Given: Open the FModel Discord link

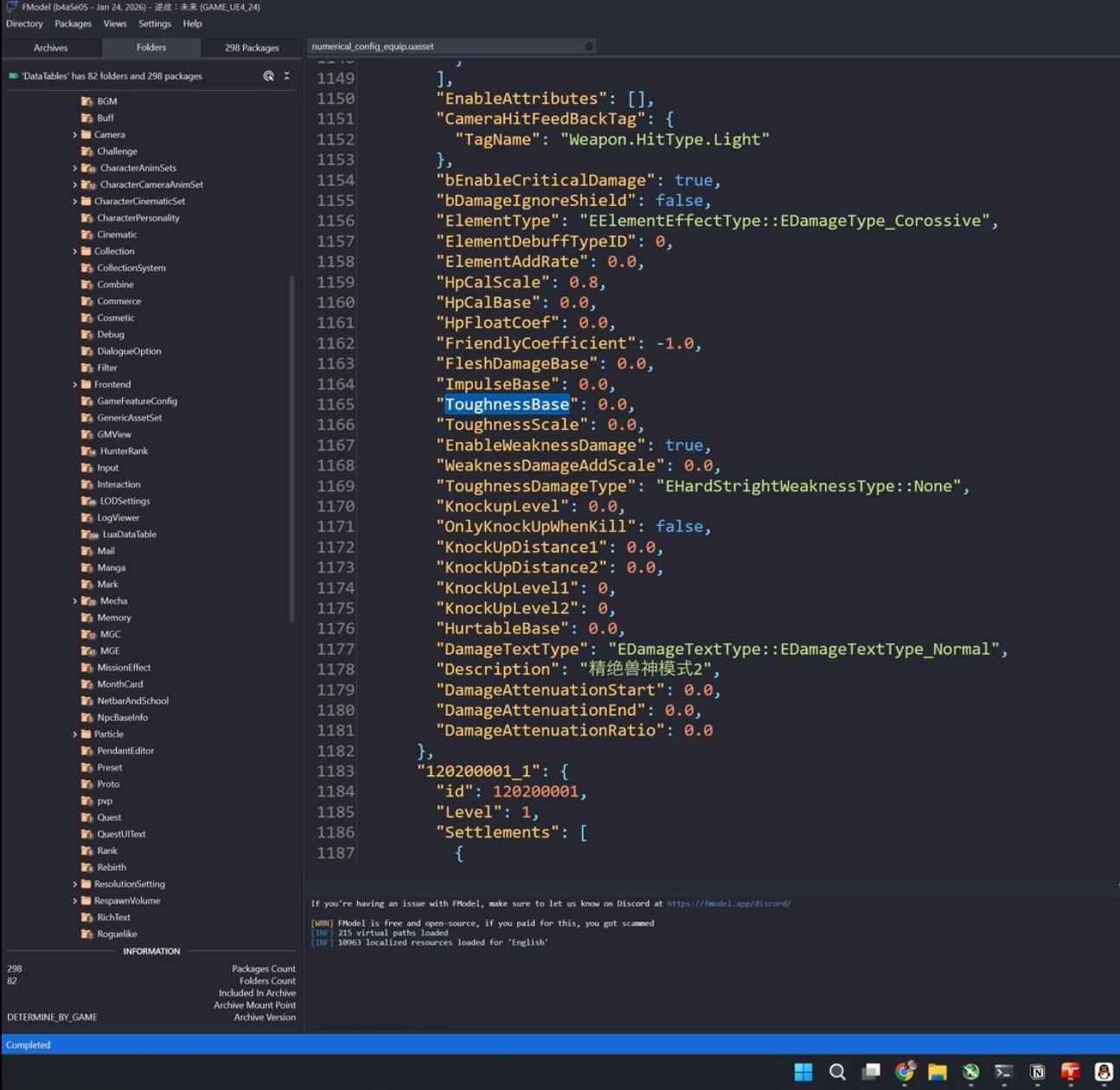Looking at the screenshot, I should tap(728, 904).
